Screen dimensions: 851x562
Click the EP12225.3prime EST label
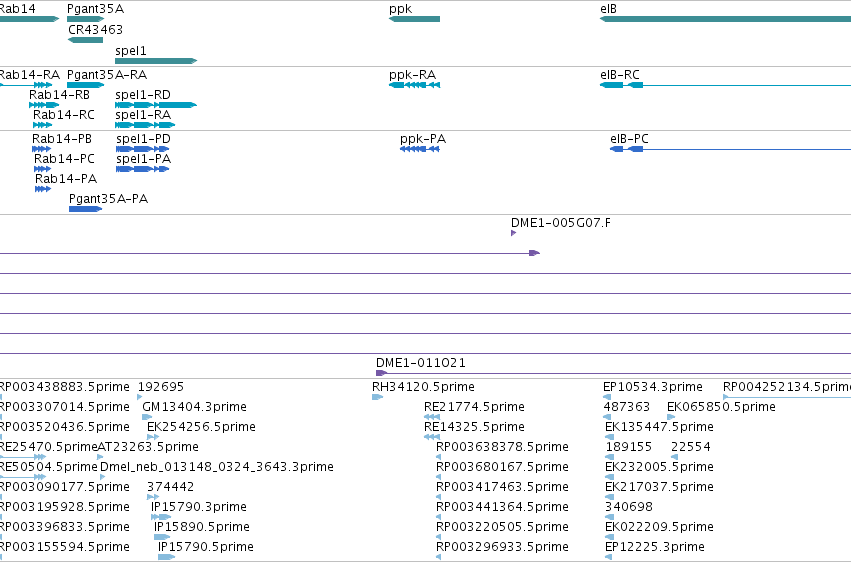pyautogui.click(x=655, y=546)
